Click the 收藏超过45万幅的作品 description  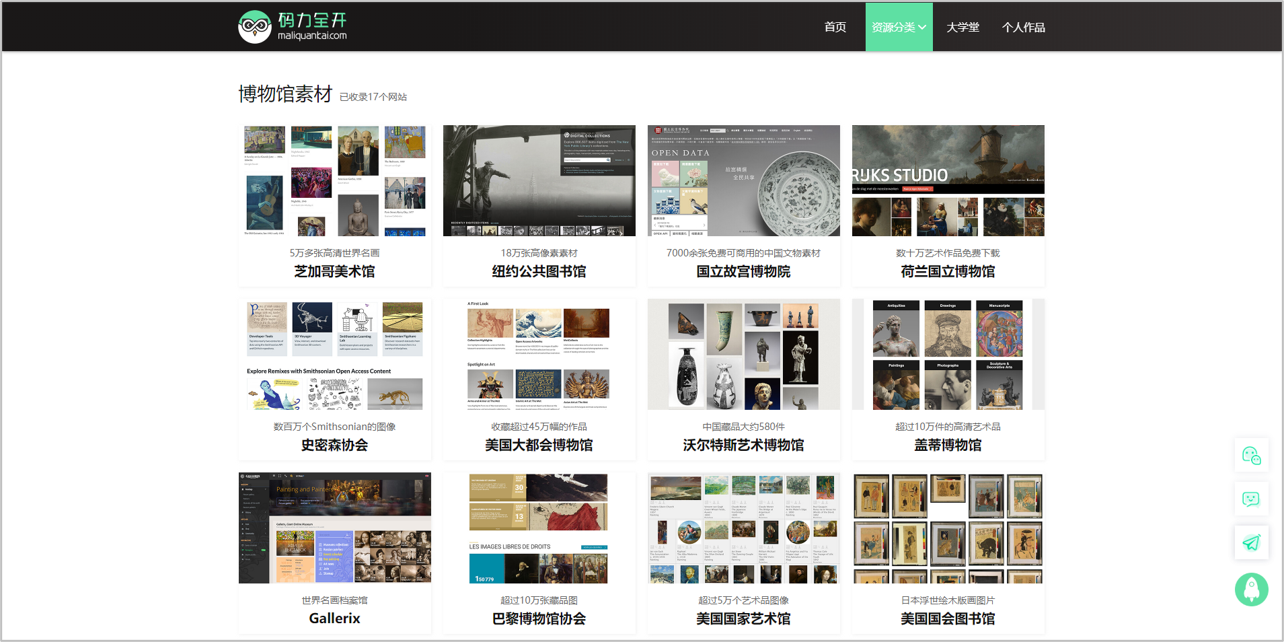[539, 427]
